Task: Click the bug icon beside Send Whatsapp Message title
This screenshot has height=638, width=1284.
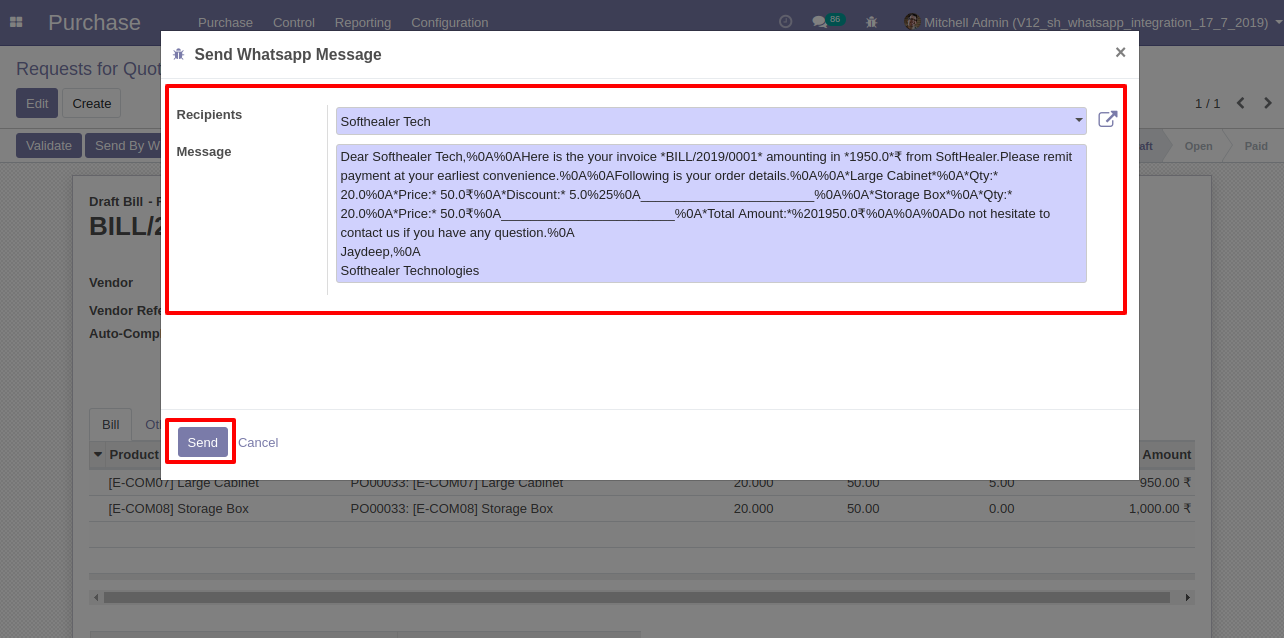Action: (179, 55)
